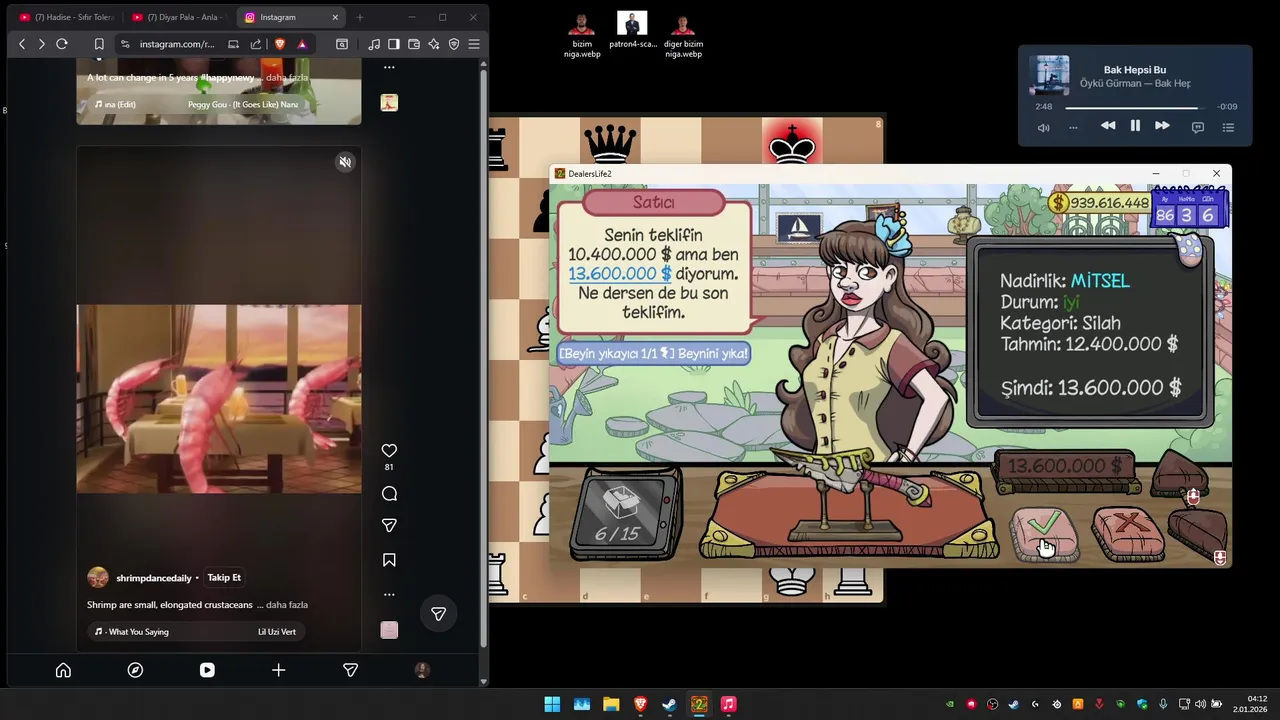Expand caption with daha fazla on shrimp reel

point(286,605)
